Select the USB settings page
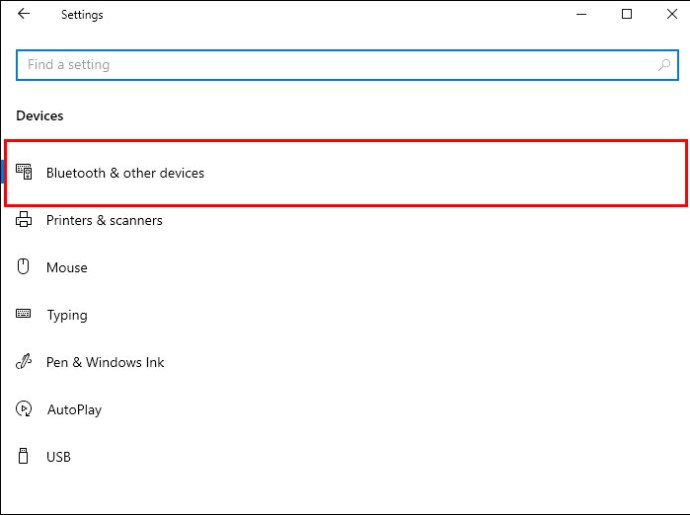 pyautogui.click(x=58, y=456)
